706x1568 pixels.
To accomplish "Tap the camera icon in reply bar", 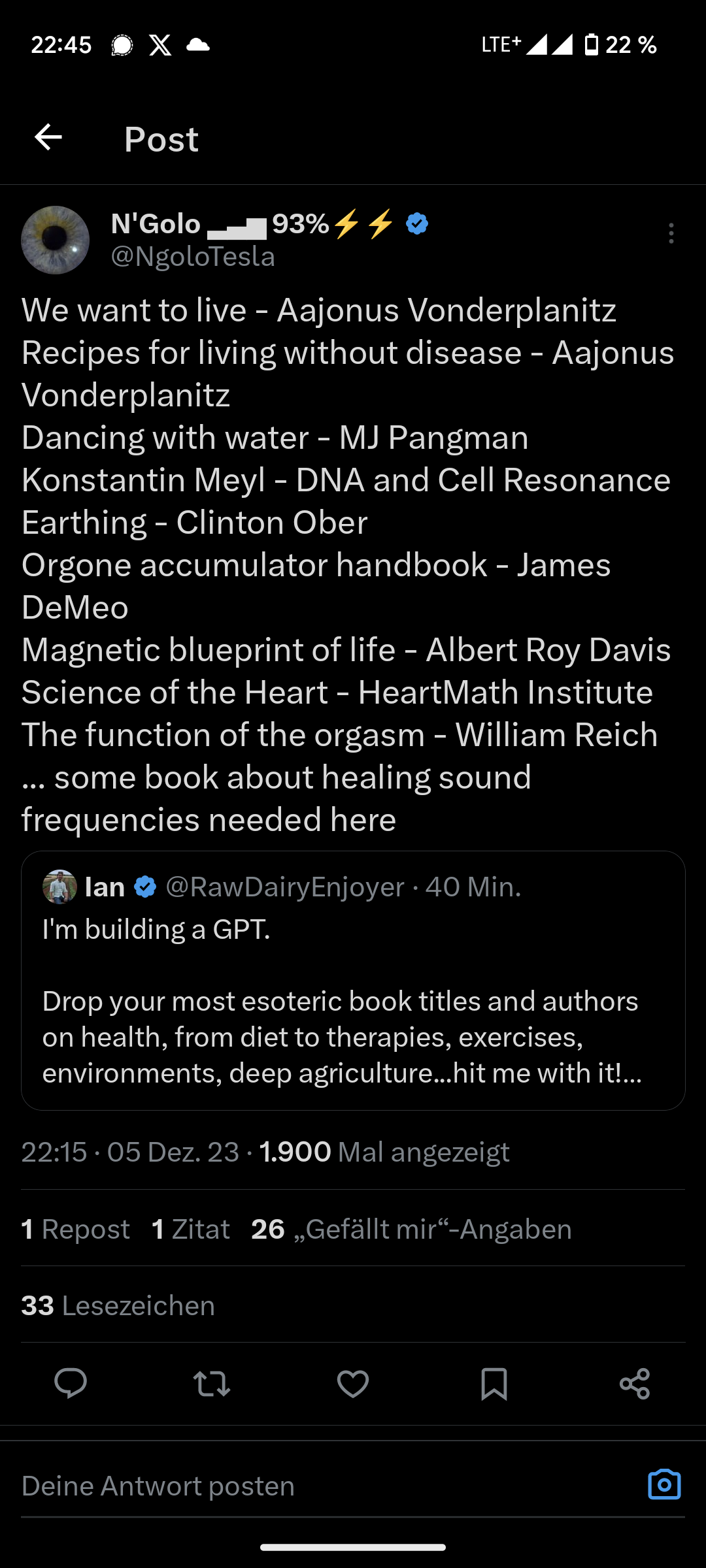I will [664, 1485].
